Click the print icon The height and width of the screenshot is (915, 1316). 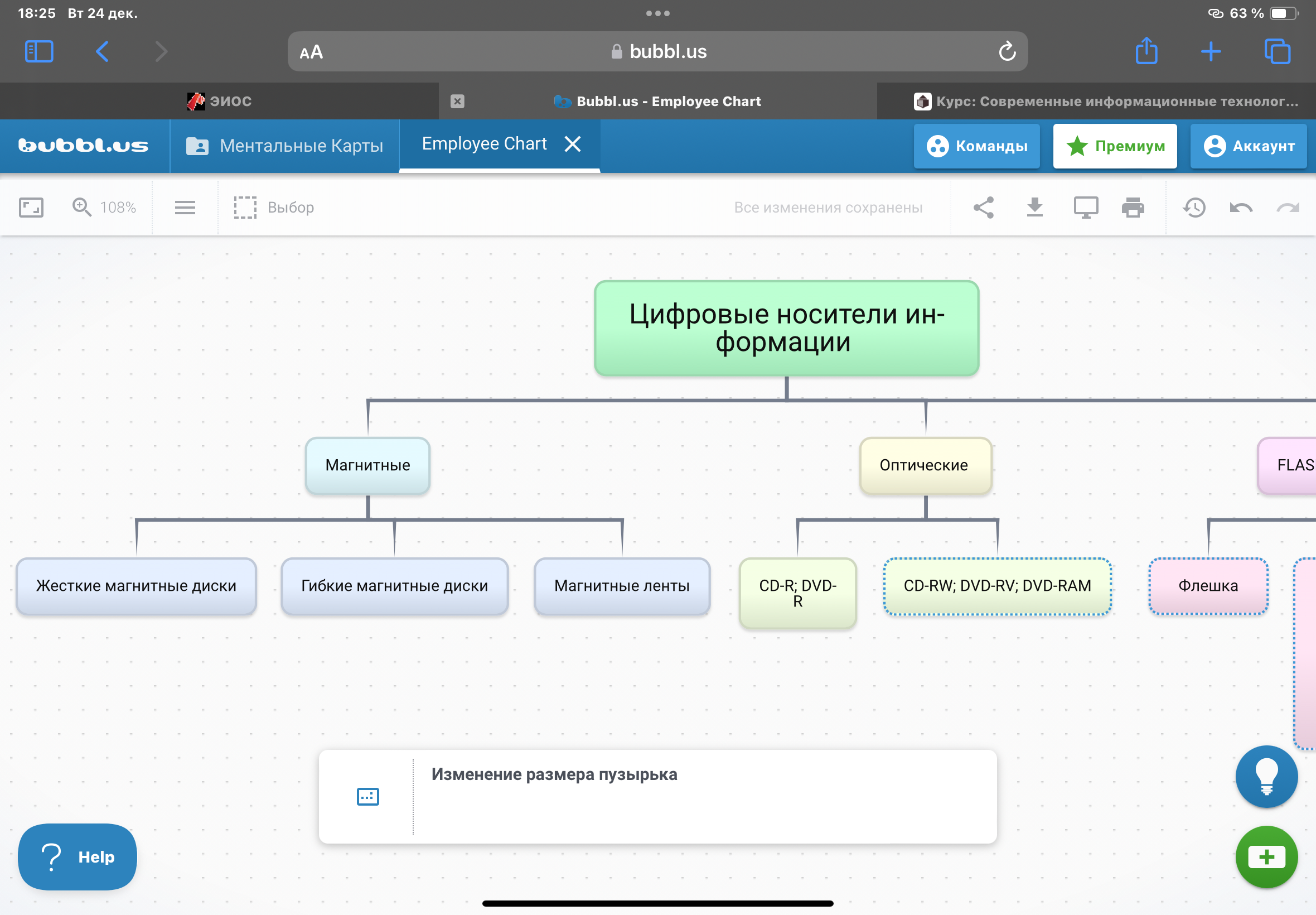click(1133, 208)
